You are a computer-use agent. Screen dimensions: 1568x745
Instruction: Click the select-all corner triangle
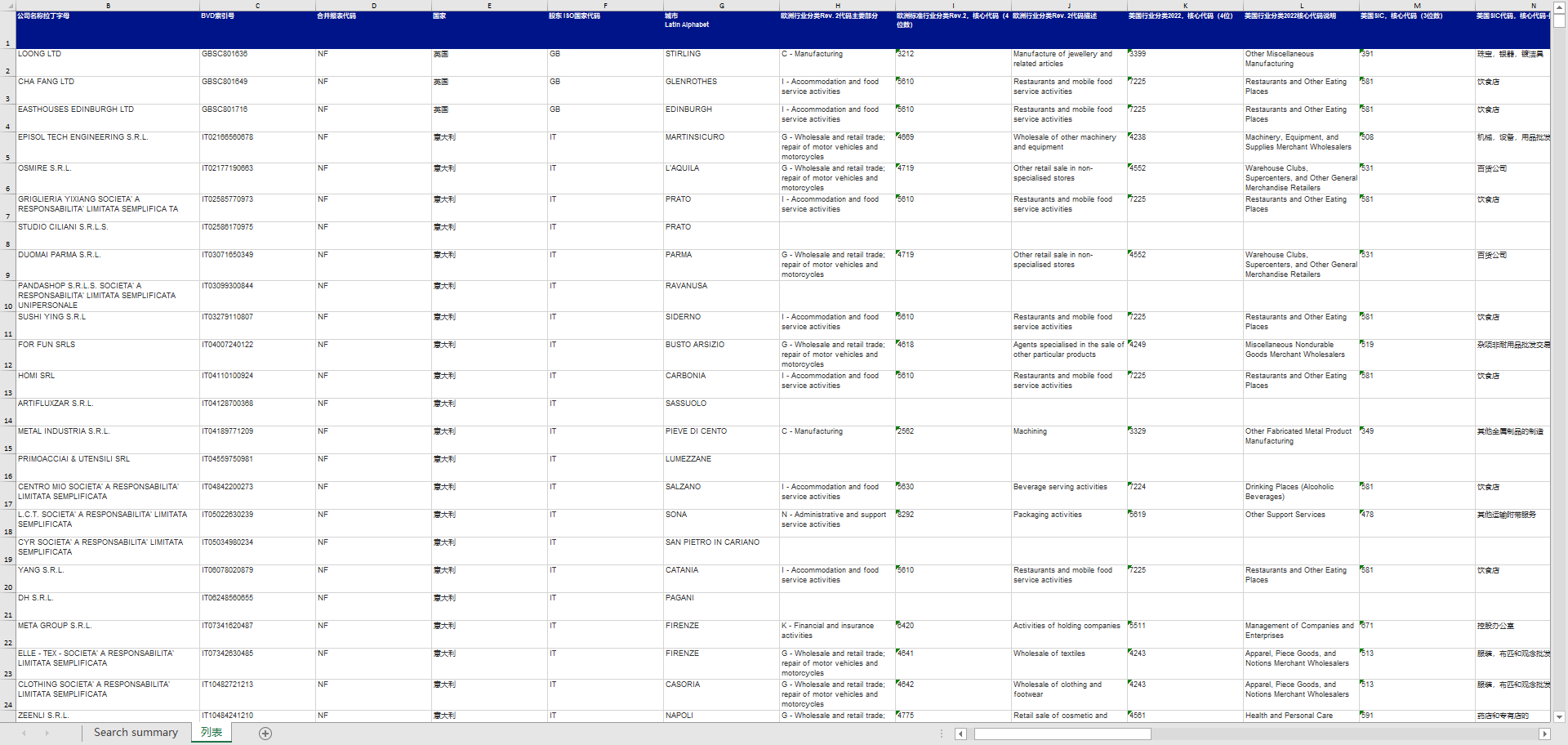point(8,6)
